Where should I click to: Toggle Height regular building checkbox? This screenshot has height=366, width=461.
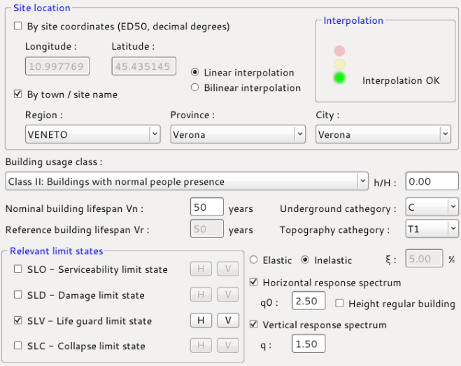340,303
